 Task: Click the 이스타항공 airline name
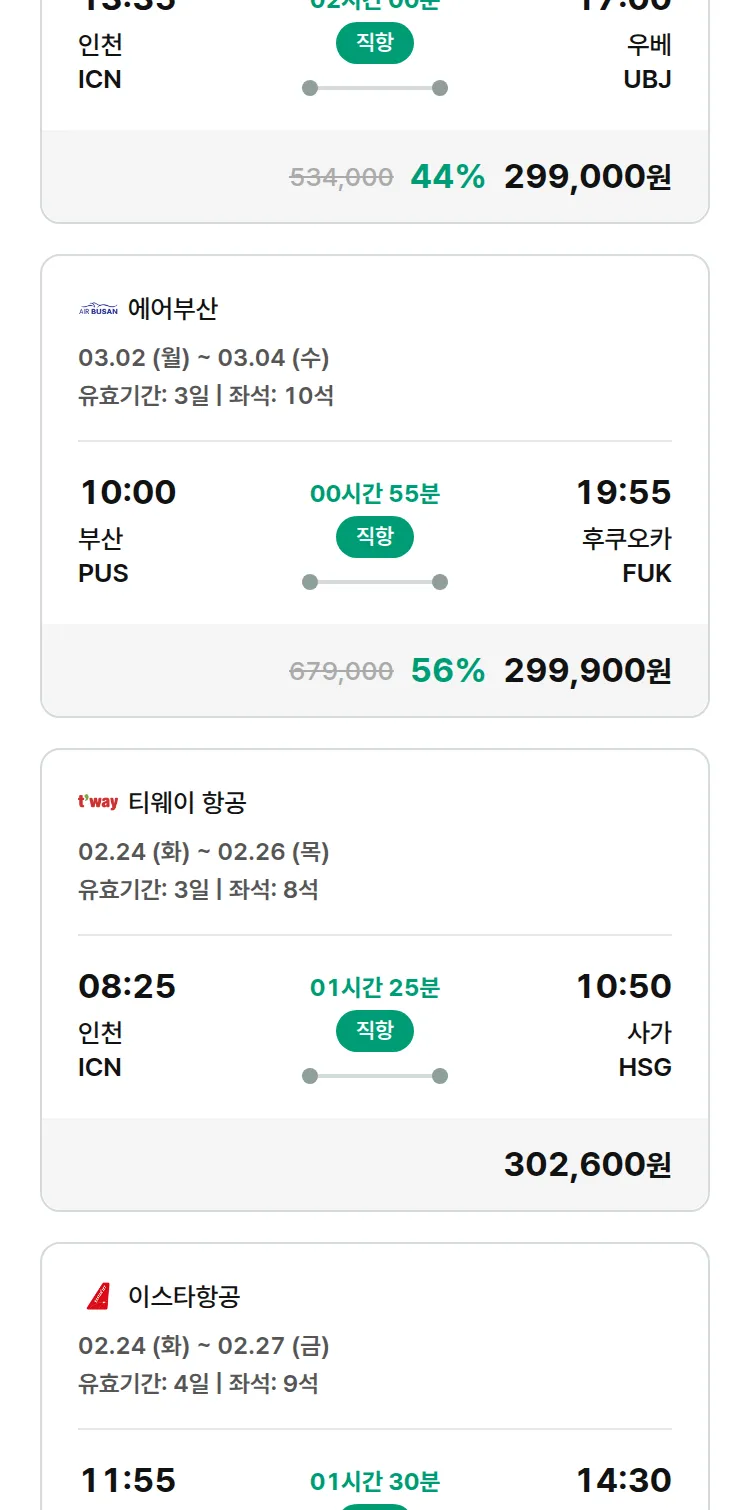[x=184, y=1297]
